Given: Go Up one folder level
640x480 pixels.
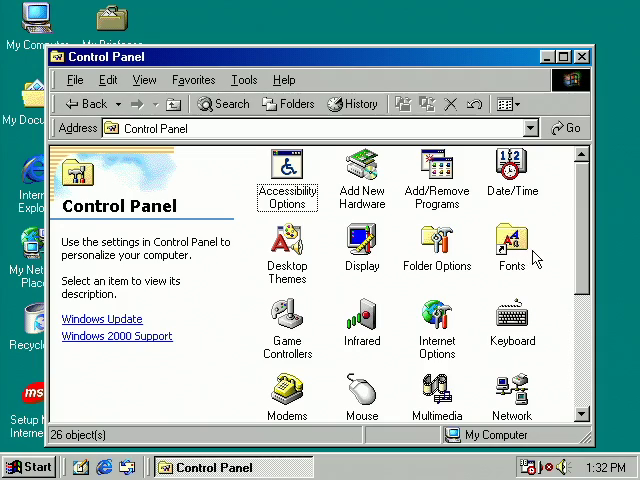Looking at the screenshot, I should coord(173,105).
